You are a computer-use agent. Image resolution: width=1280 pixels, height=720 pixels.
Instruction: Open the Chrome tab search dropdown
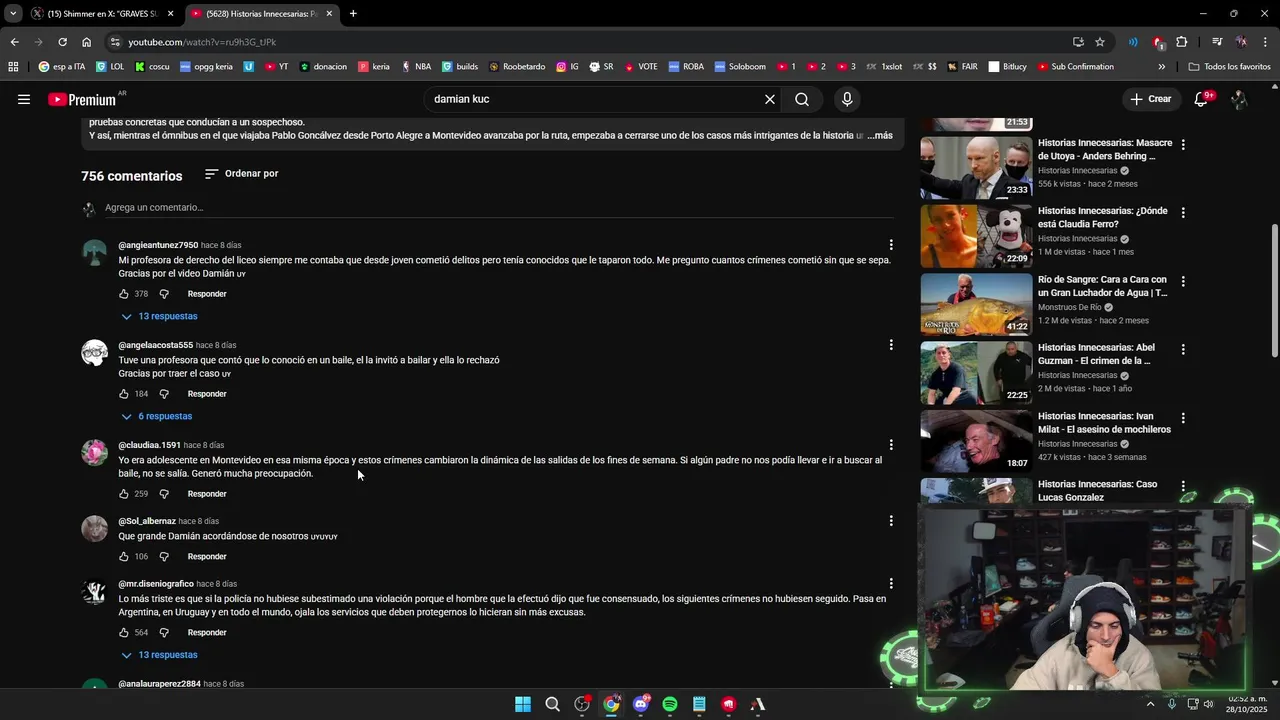(13, 14)
